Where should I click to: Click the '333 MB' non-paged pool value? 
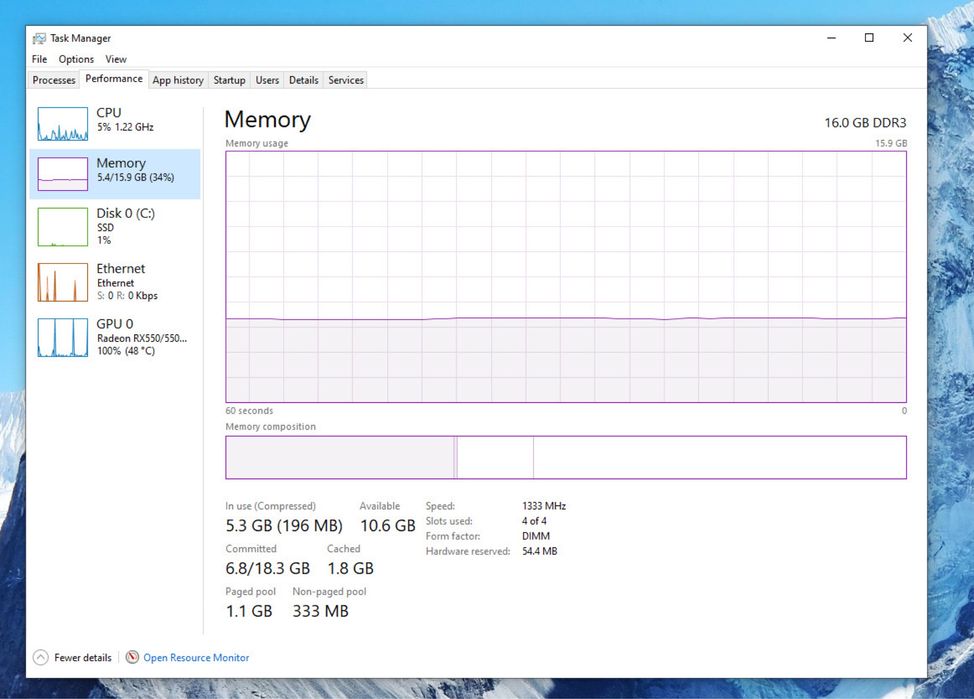click(321, 611)
